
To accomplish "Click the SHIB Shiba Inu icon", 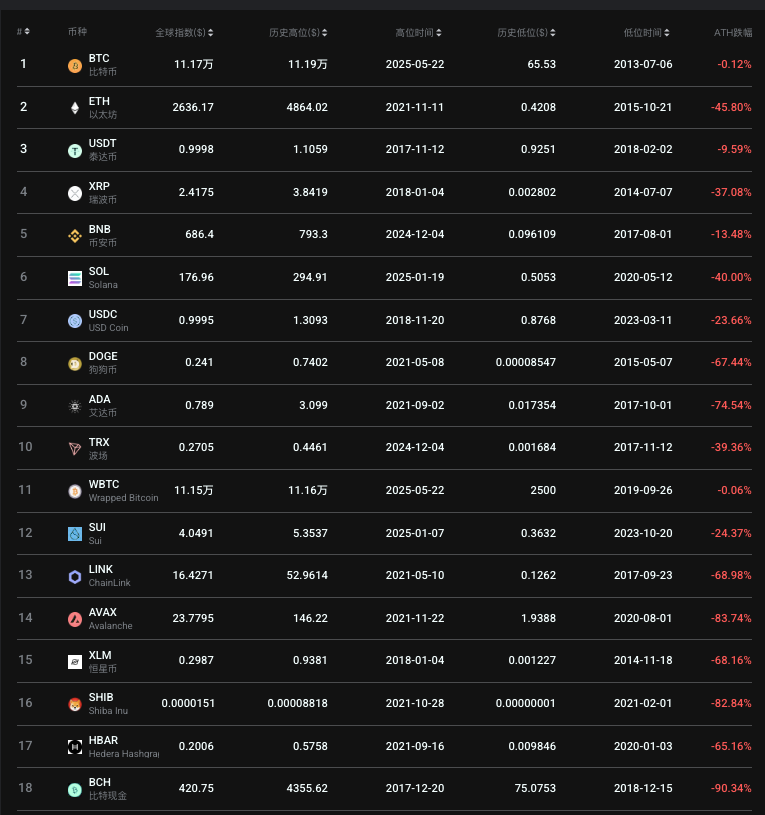I will pos(75,704).
